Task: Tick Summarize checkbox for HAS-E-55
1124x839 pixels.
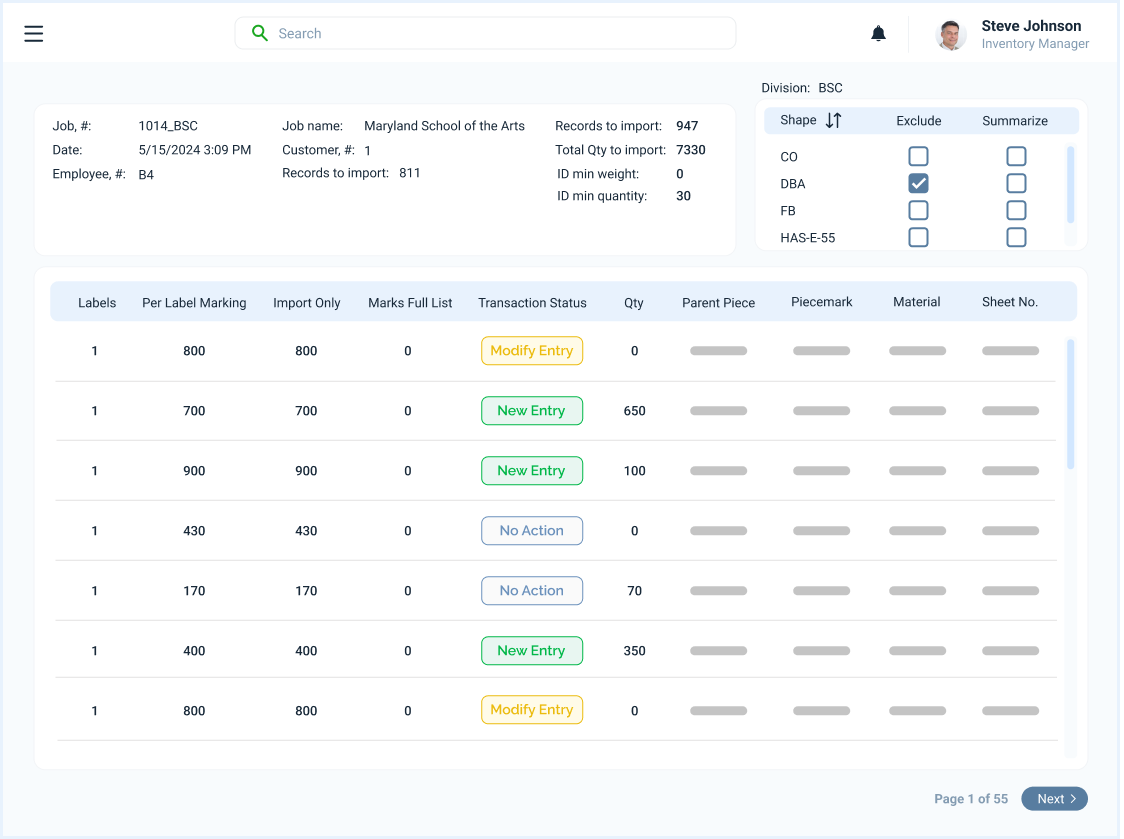Action: [x=1016, y=237]
